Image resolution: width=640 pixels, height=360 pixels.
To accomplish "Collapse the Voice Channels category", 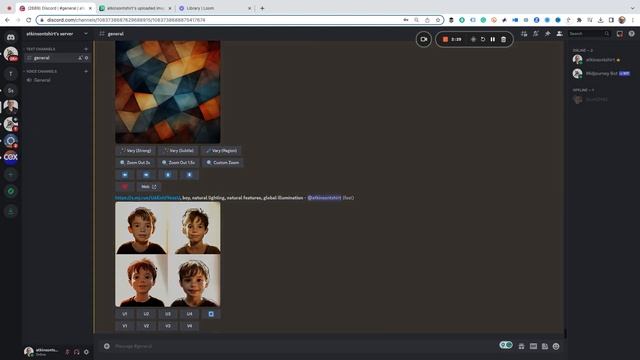I will (41, 71).
